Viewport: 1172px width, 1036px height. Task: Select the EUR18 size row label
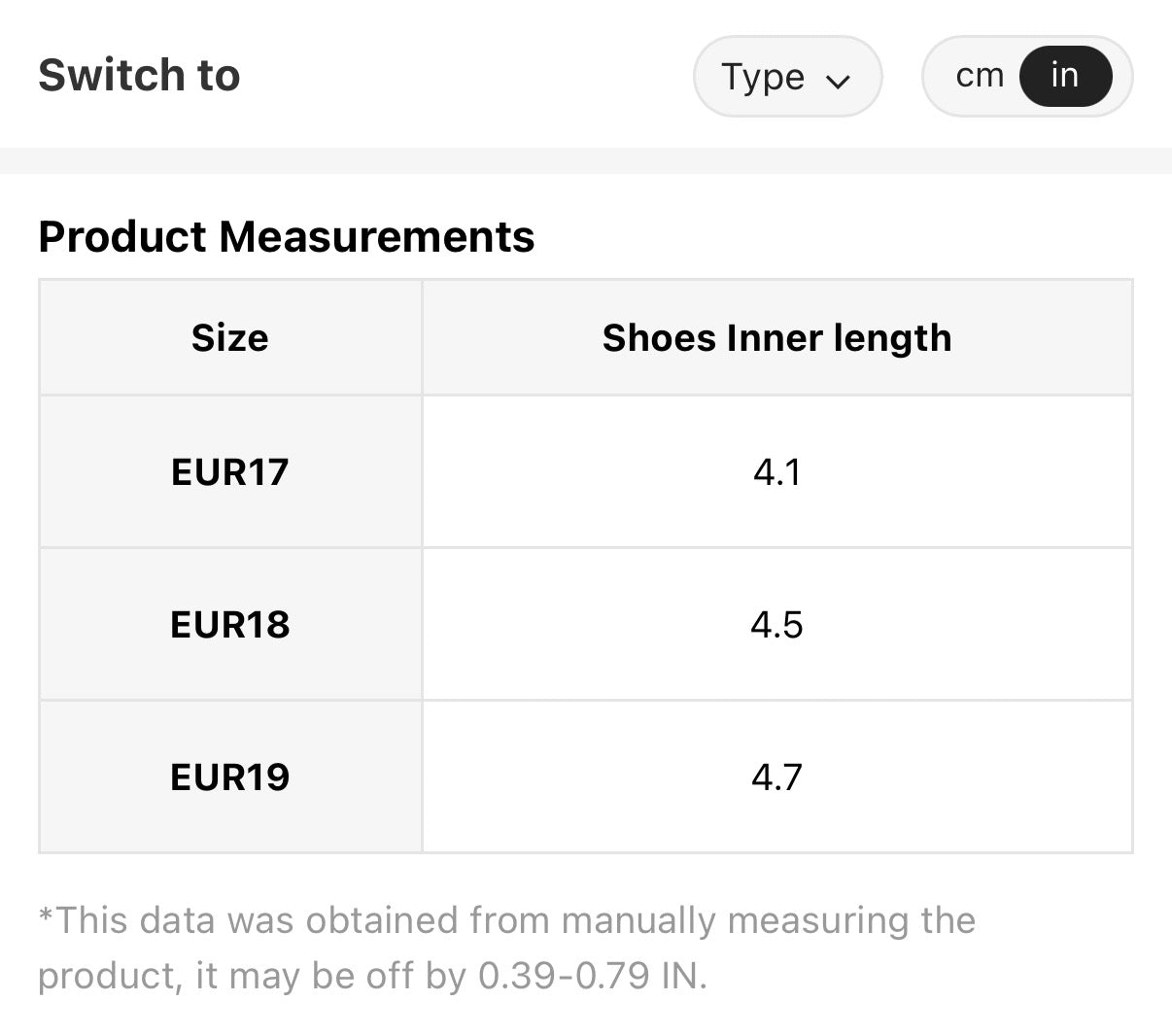pos(229,625)
